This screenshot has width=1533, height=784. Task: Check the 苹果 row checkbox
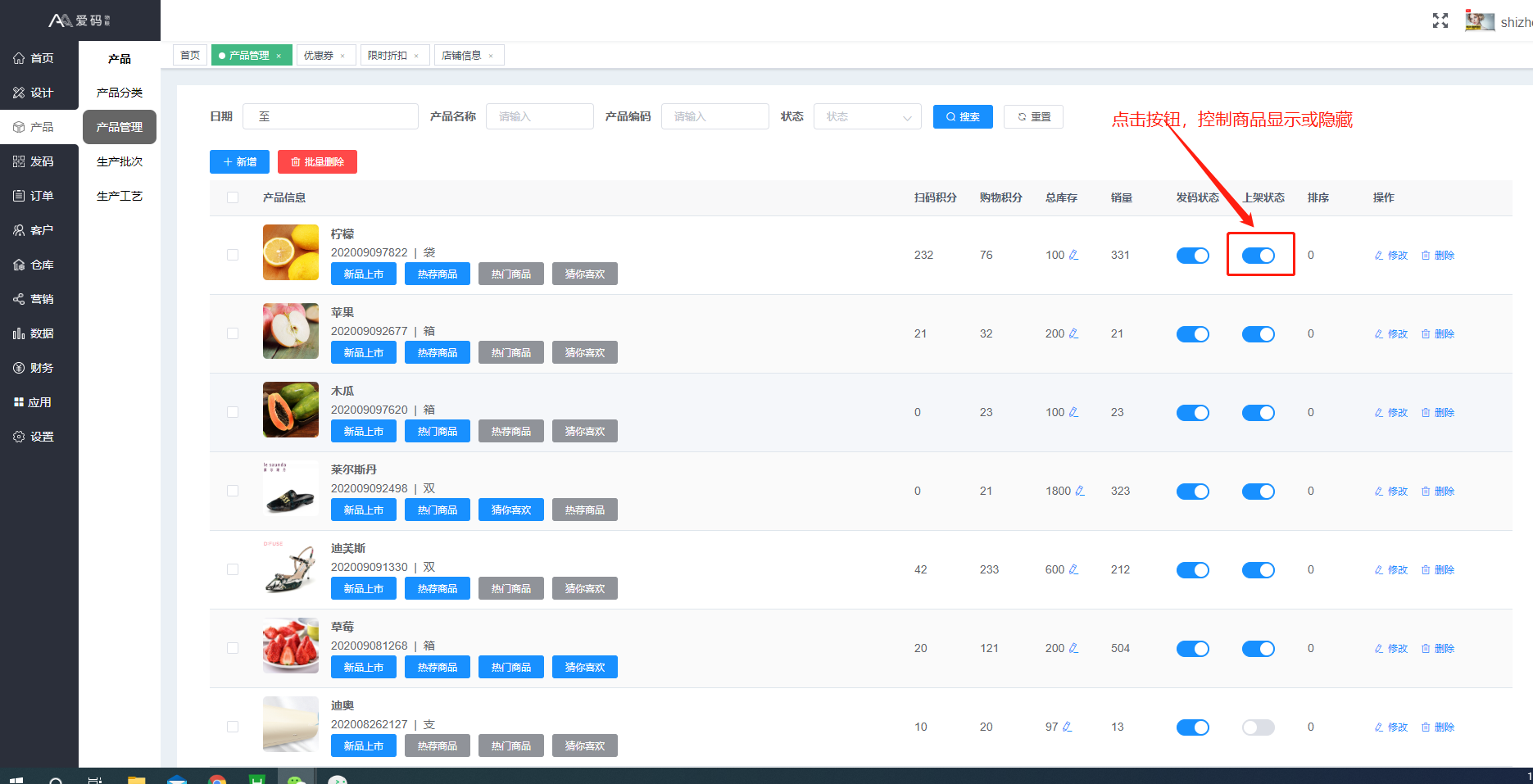[x=233, y=333]
